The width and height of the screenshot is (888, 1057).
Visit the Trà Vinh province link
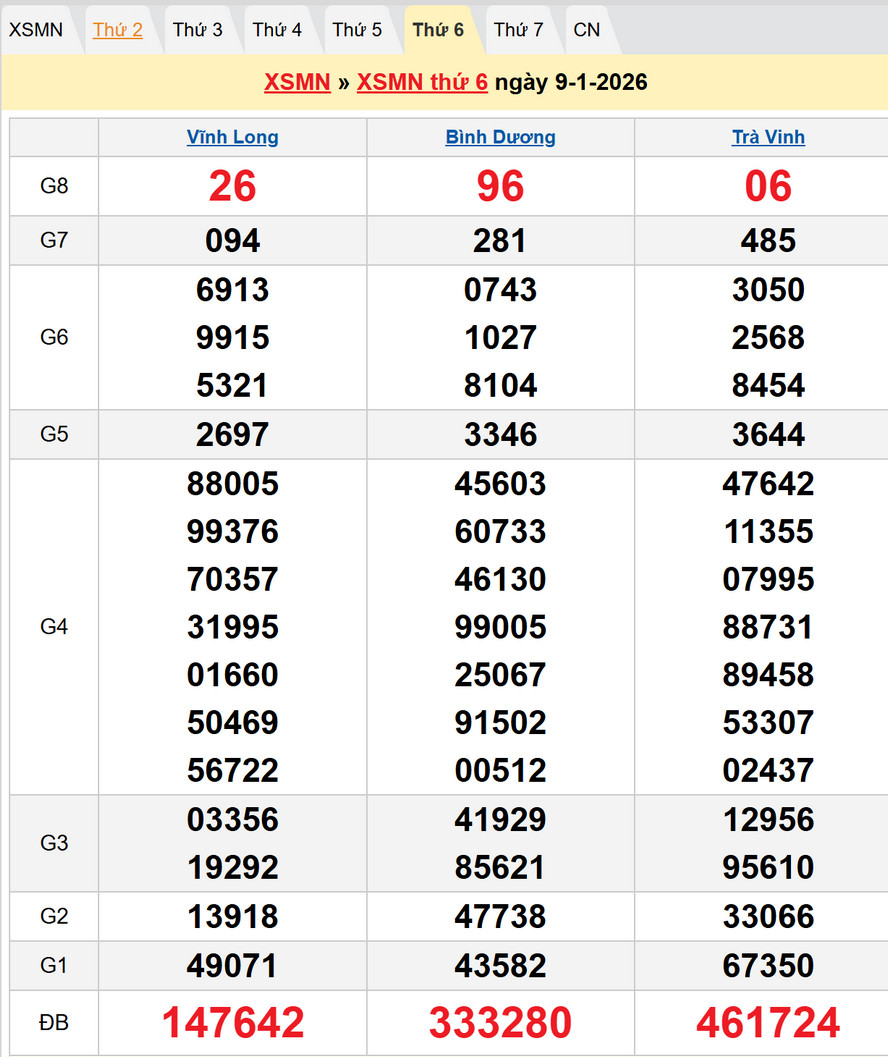pos(768,137)
